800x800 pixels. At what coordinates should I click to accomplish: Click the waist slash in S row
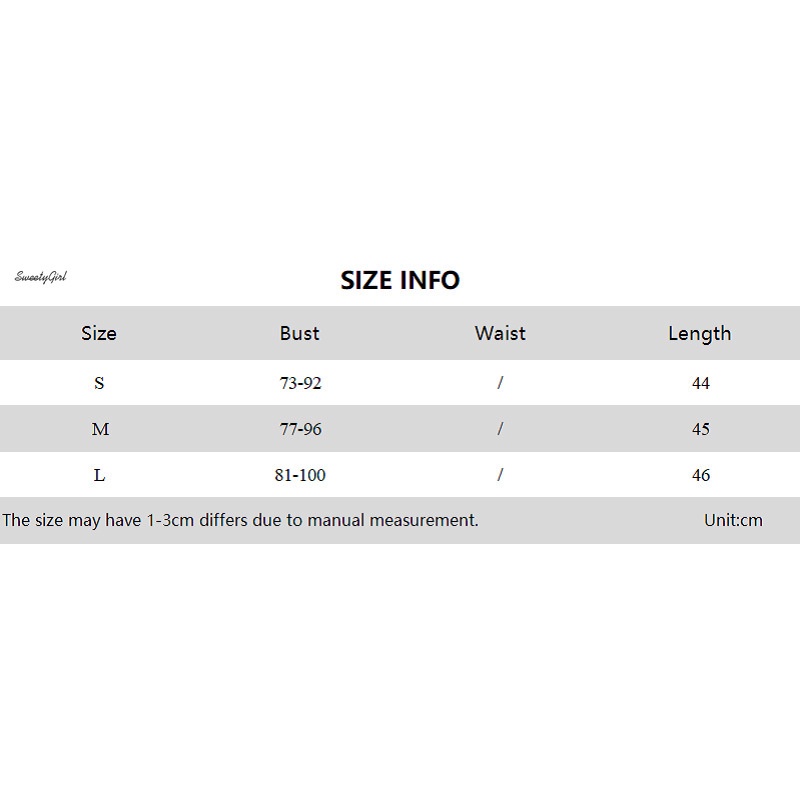click(500, 383)
